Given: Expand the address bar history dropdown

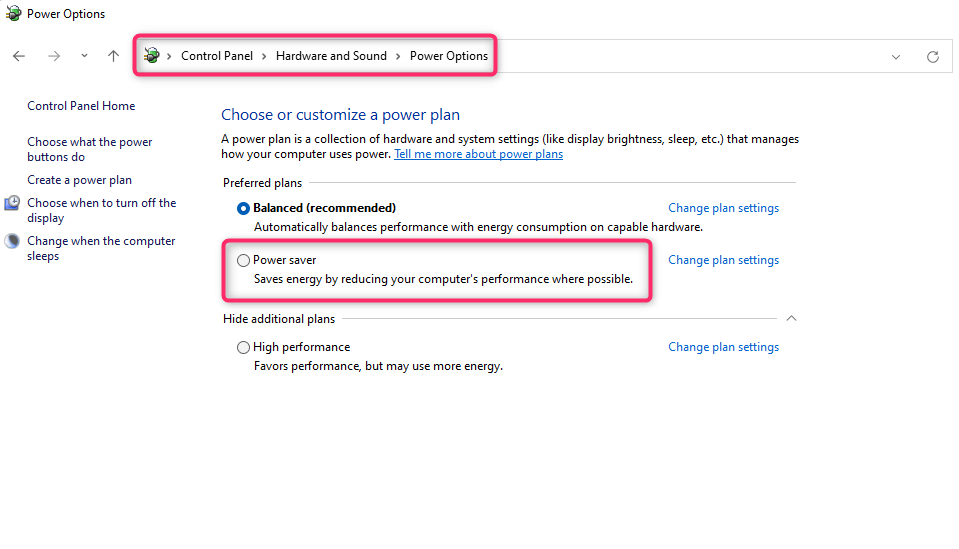Looking at the screenshot, I should pos(896,57).
